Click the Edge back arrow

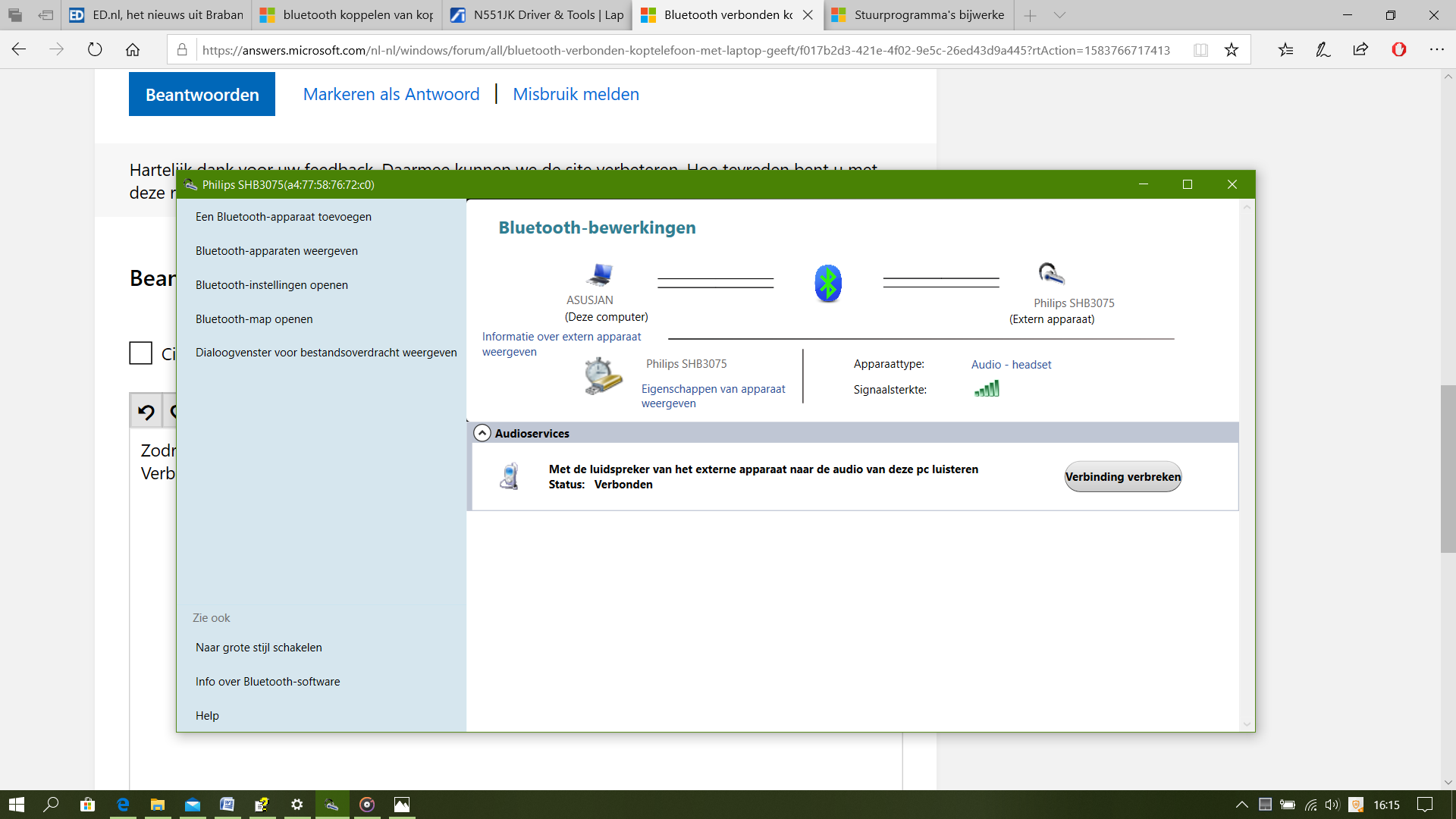coord(19,49)
